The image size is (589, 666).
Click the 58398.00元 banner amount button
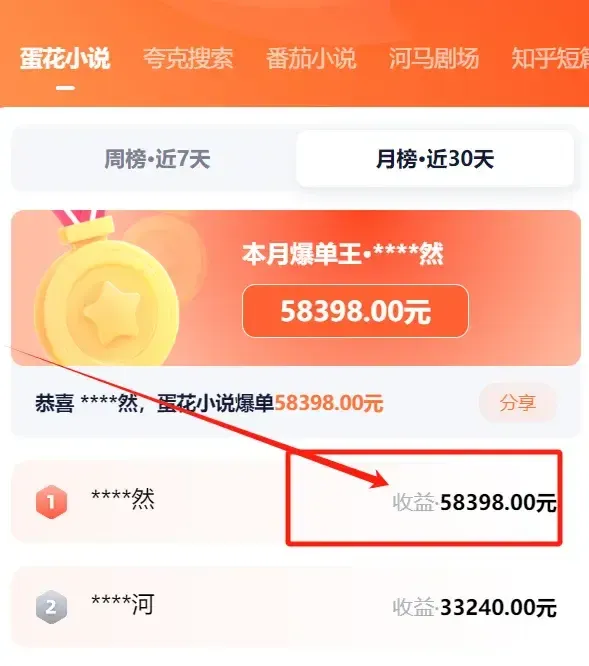[x=355, y=311]
